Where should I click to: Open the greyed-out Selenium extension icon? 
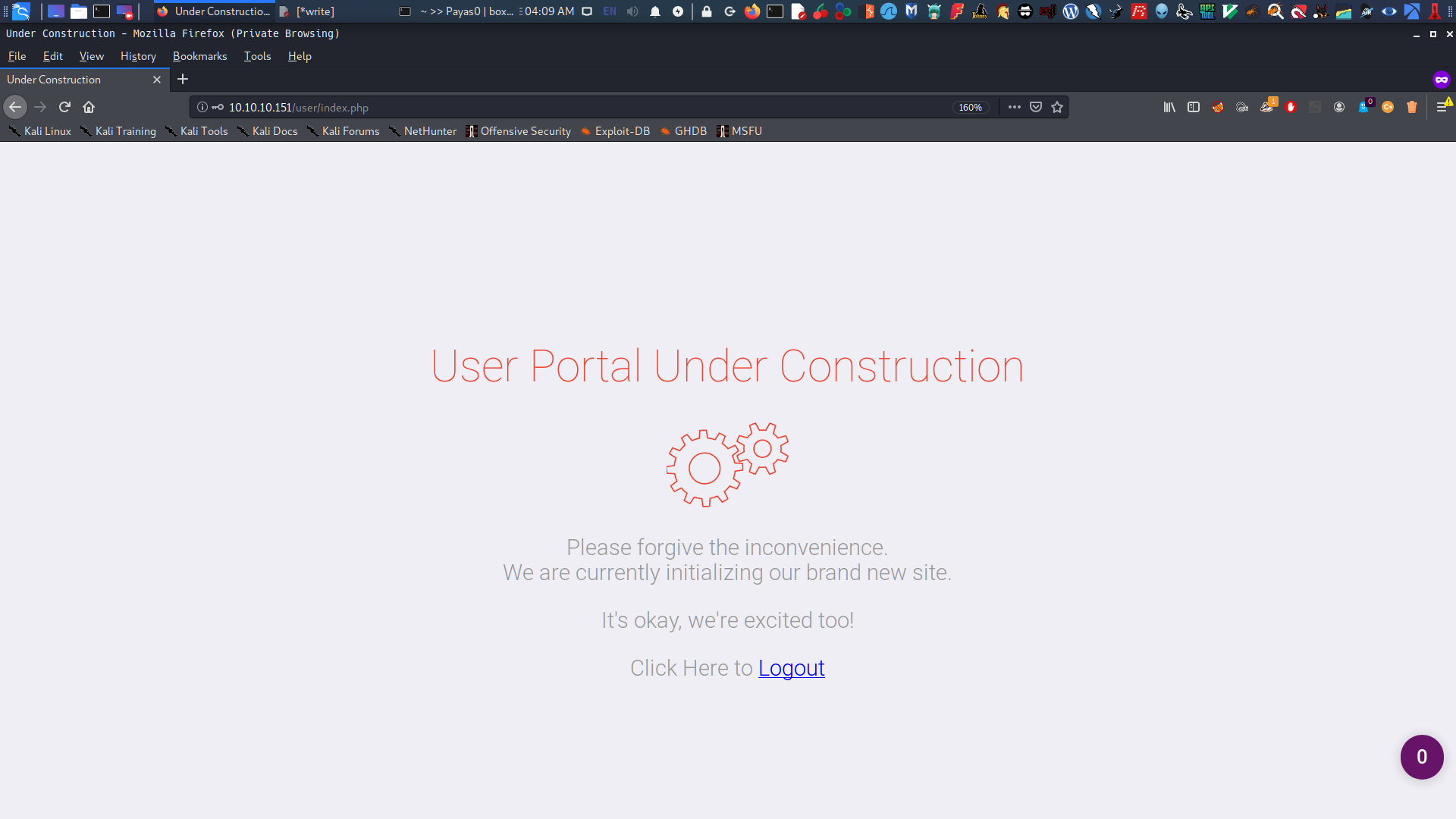pos(1315,107)
